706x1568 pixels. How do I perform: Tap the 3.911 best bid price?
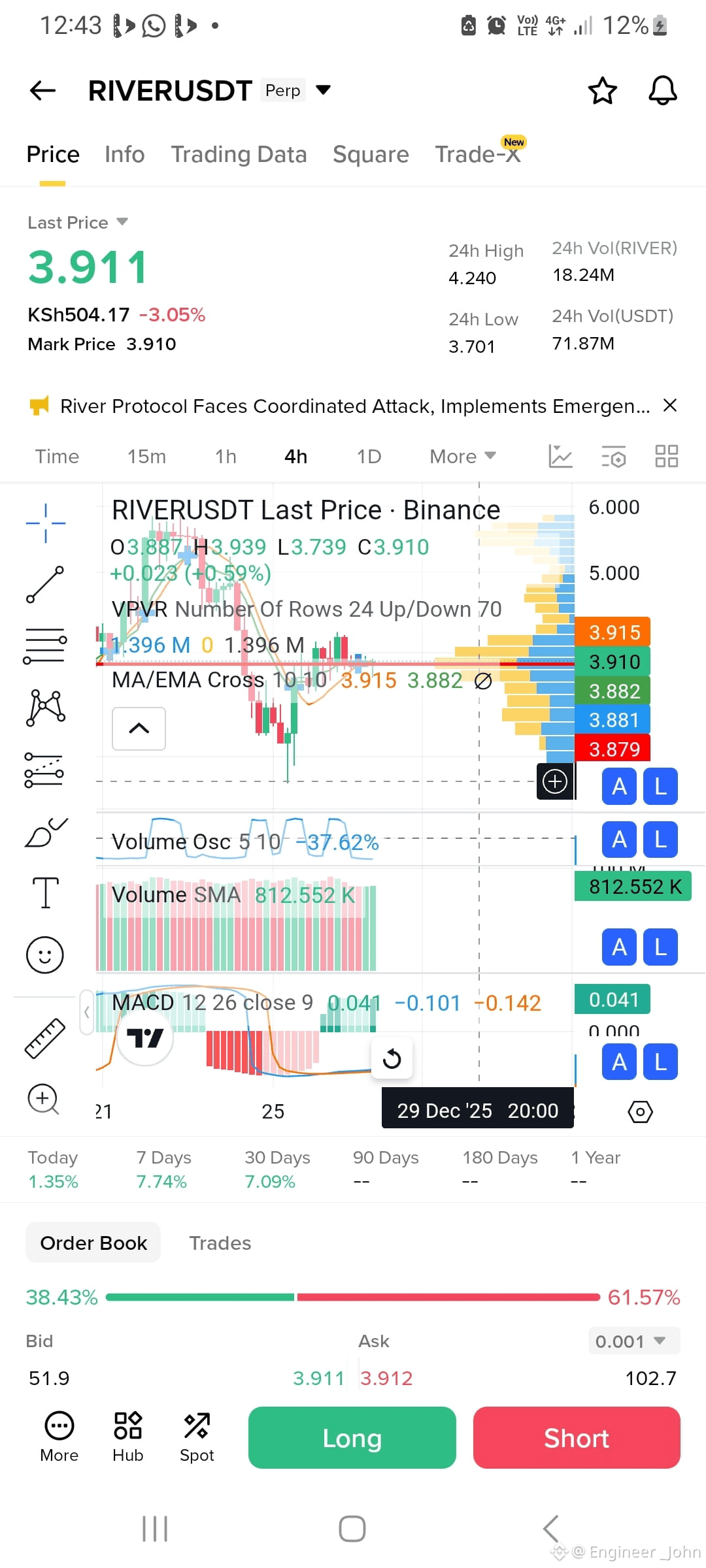click(x=318, y=1378)
